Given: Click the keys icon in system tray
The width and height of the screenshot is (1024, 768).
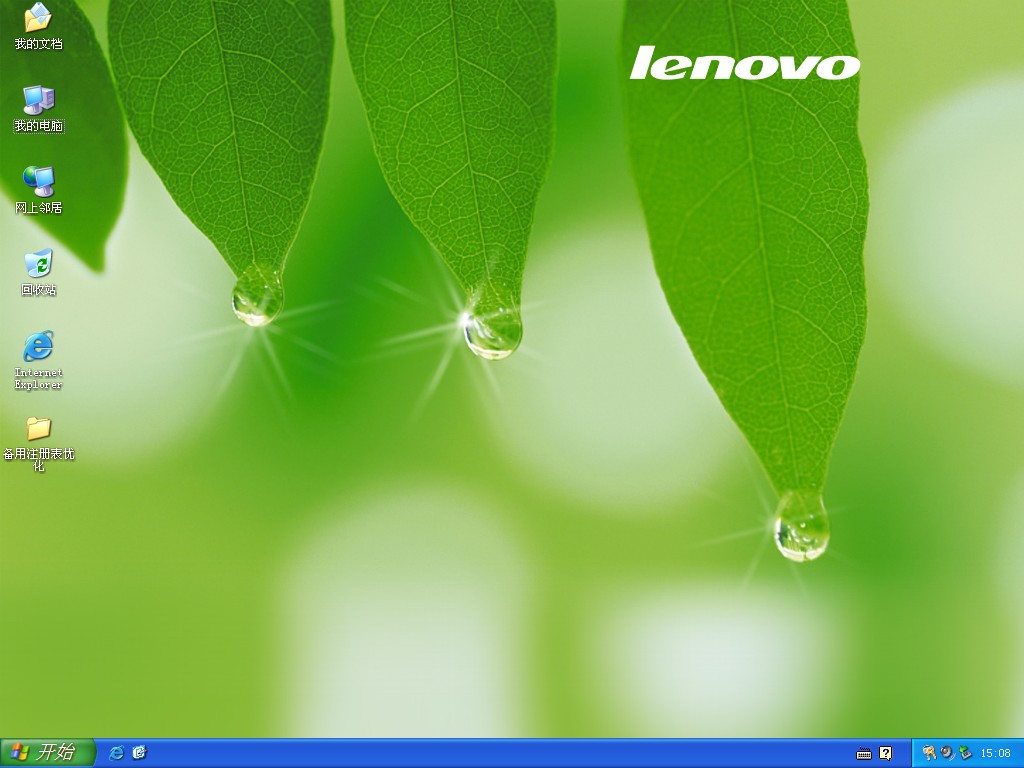Looking at the screenshot, I should pyautogui.click(x=929, y=753).
